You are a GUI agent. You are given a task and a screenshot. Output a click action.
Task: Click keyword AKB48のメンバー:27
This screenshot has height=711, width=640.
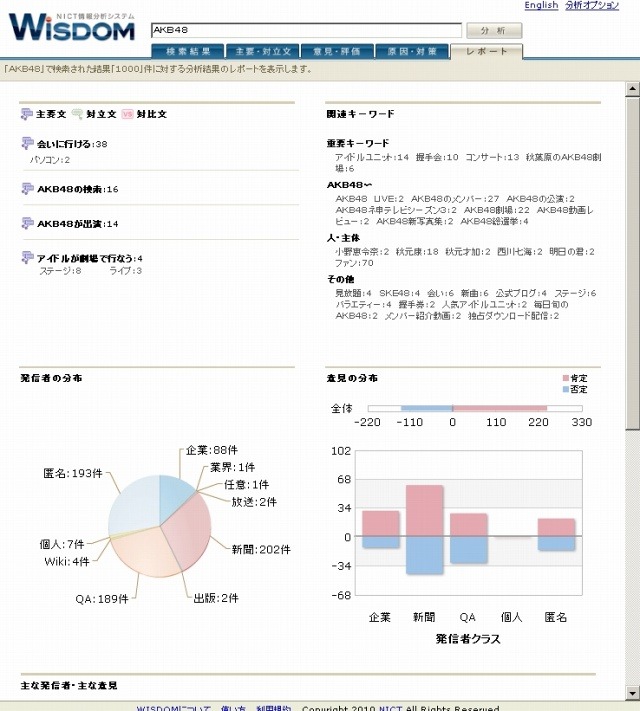(455, 199)
